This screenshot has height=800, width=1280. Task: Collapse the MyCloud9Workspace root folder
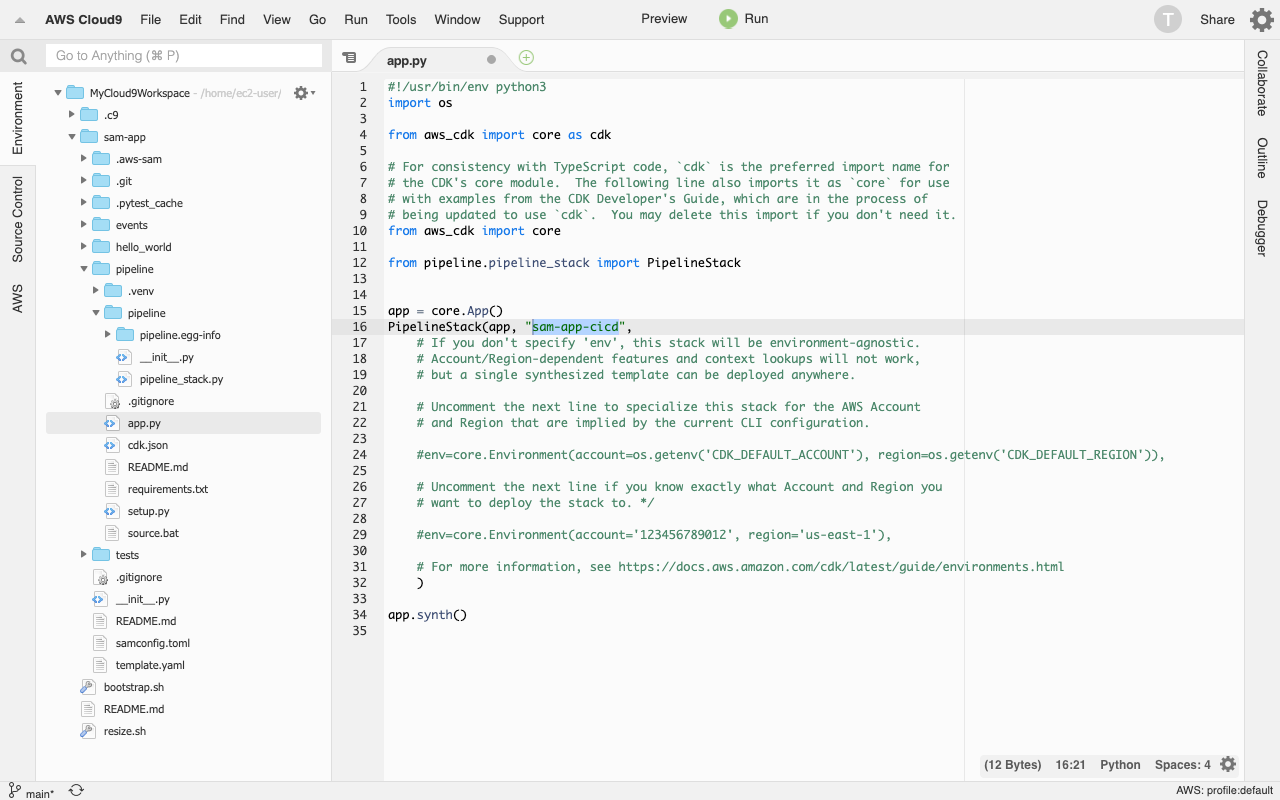(x=58, y=93)
